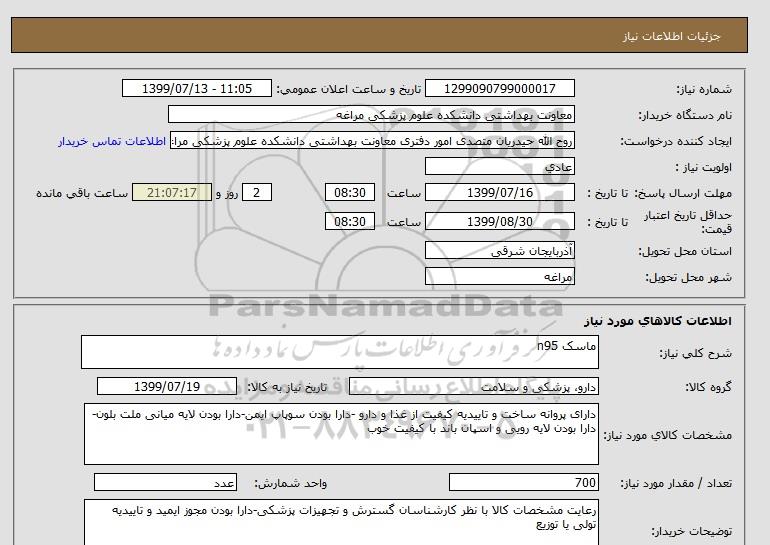Click the label نام دستگاه خریدار
This screenshot has height=545, width=770.
point(685,115)
